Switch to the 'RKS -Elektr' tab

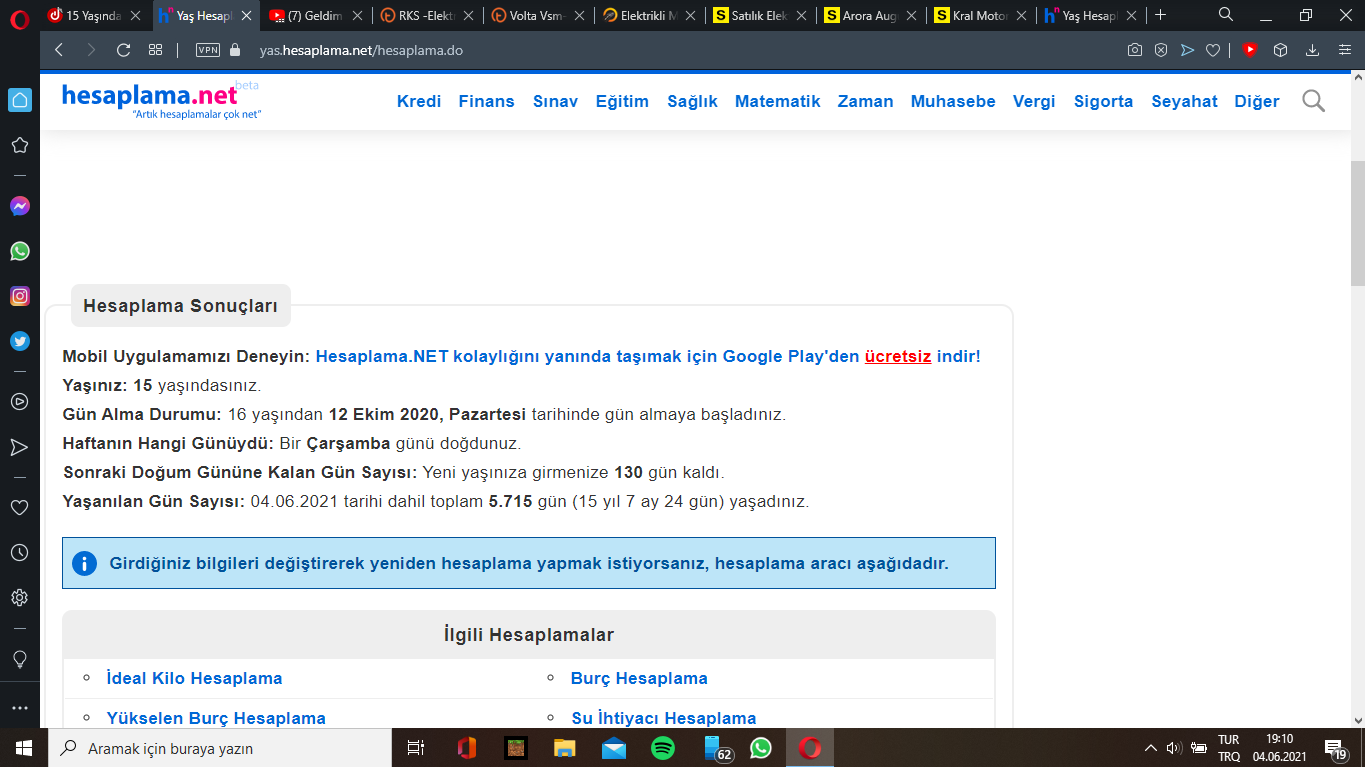(x=425, y=15)
